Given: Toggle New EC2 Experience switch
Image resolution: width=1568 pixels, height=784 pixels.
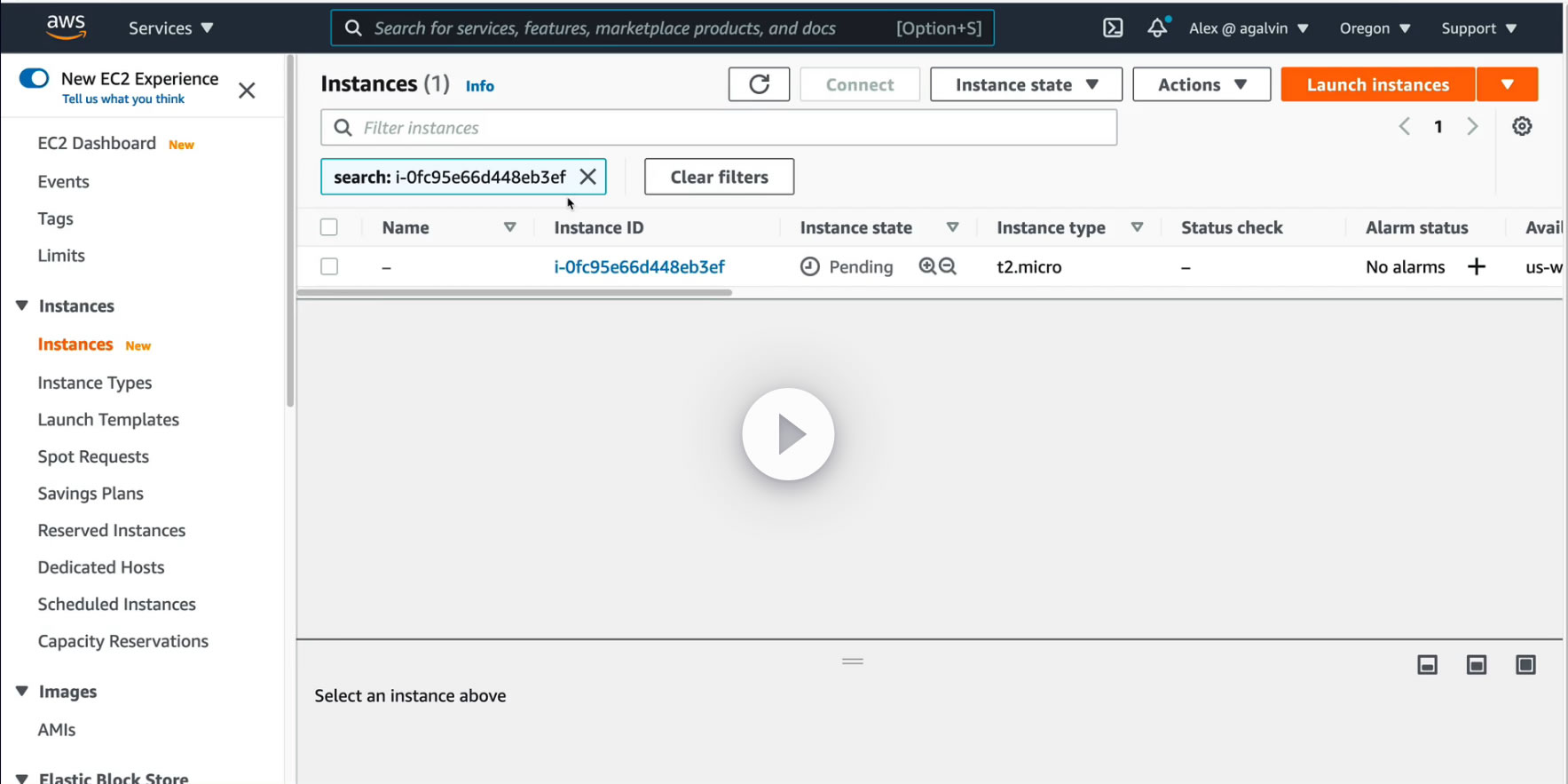Looking at the screenshot, I should (x=34, y=78).
